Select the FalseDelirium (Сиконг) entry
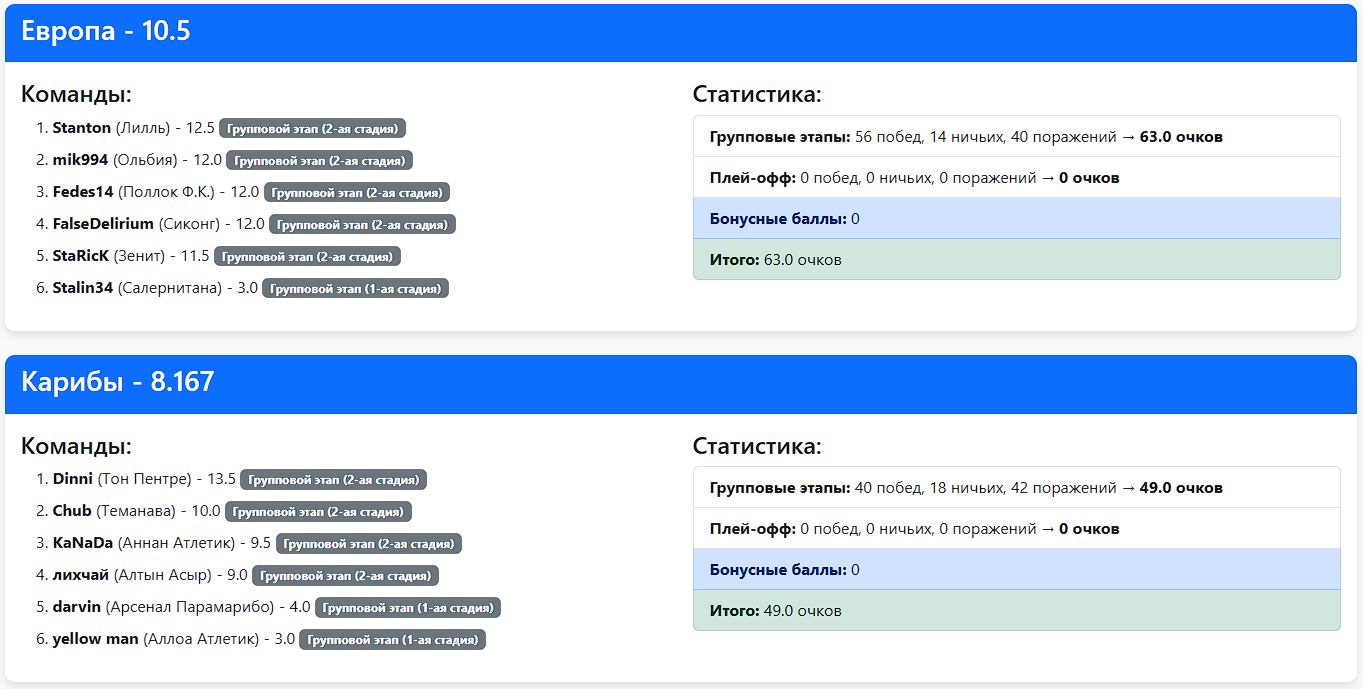 246,224
